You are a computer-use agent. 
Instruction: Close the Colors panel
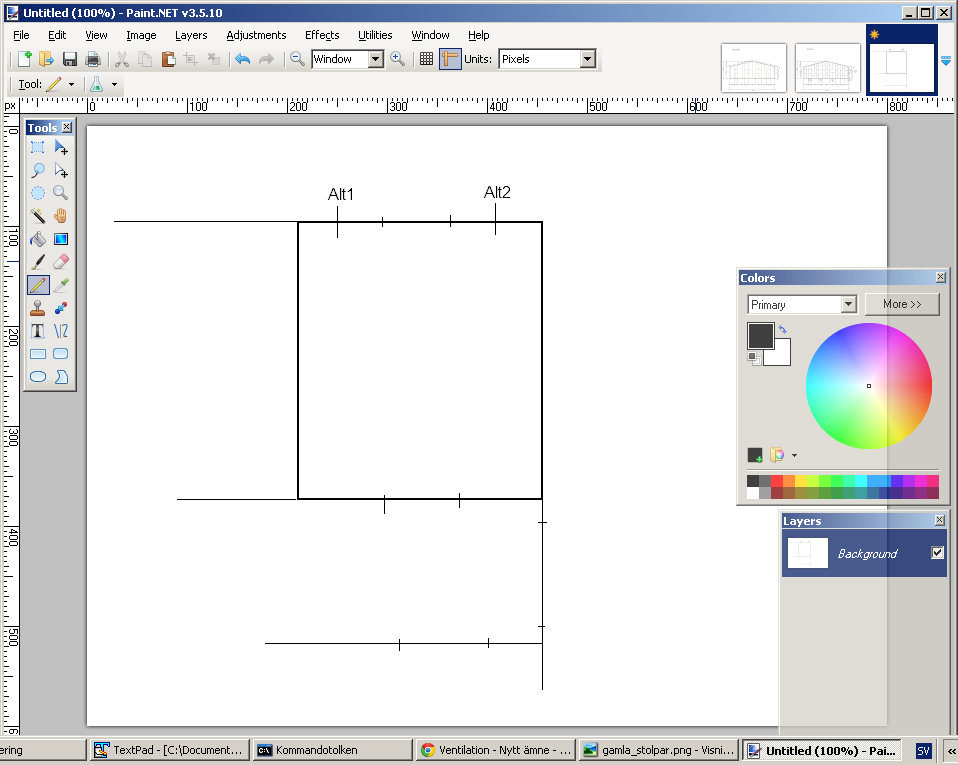(x=941, y=277)
